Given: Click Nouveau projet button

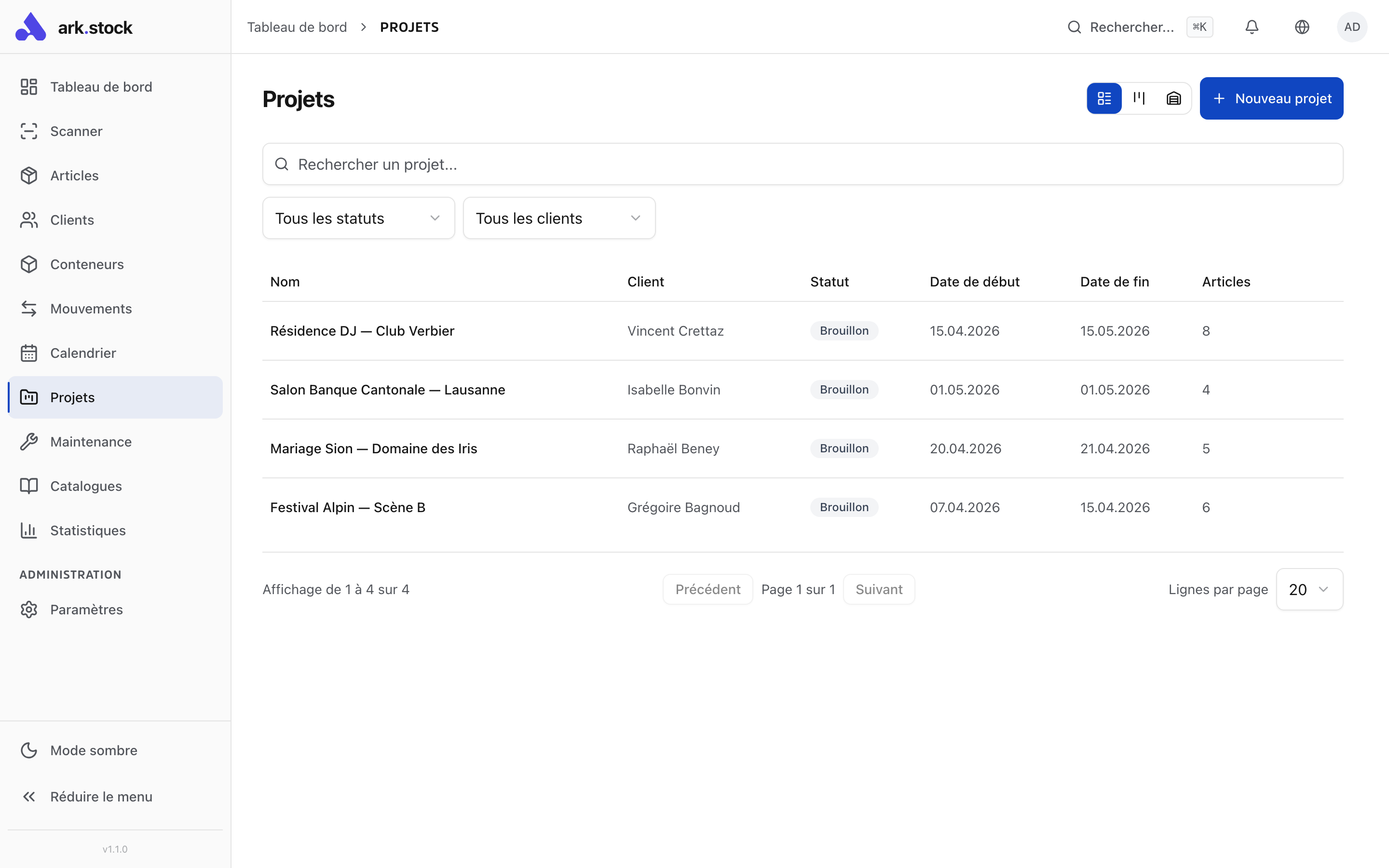Looking at the screenshot, I should pyautogui.click(x=1271, y=98).
